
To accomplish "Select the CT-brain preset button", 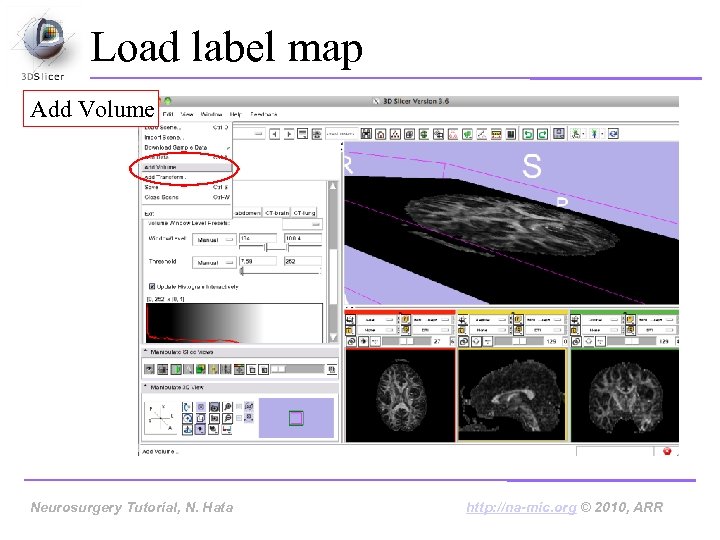I will pyautogui.click(x=277, y=213).
